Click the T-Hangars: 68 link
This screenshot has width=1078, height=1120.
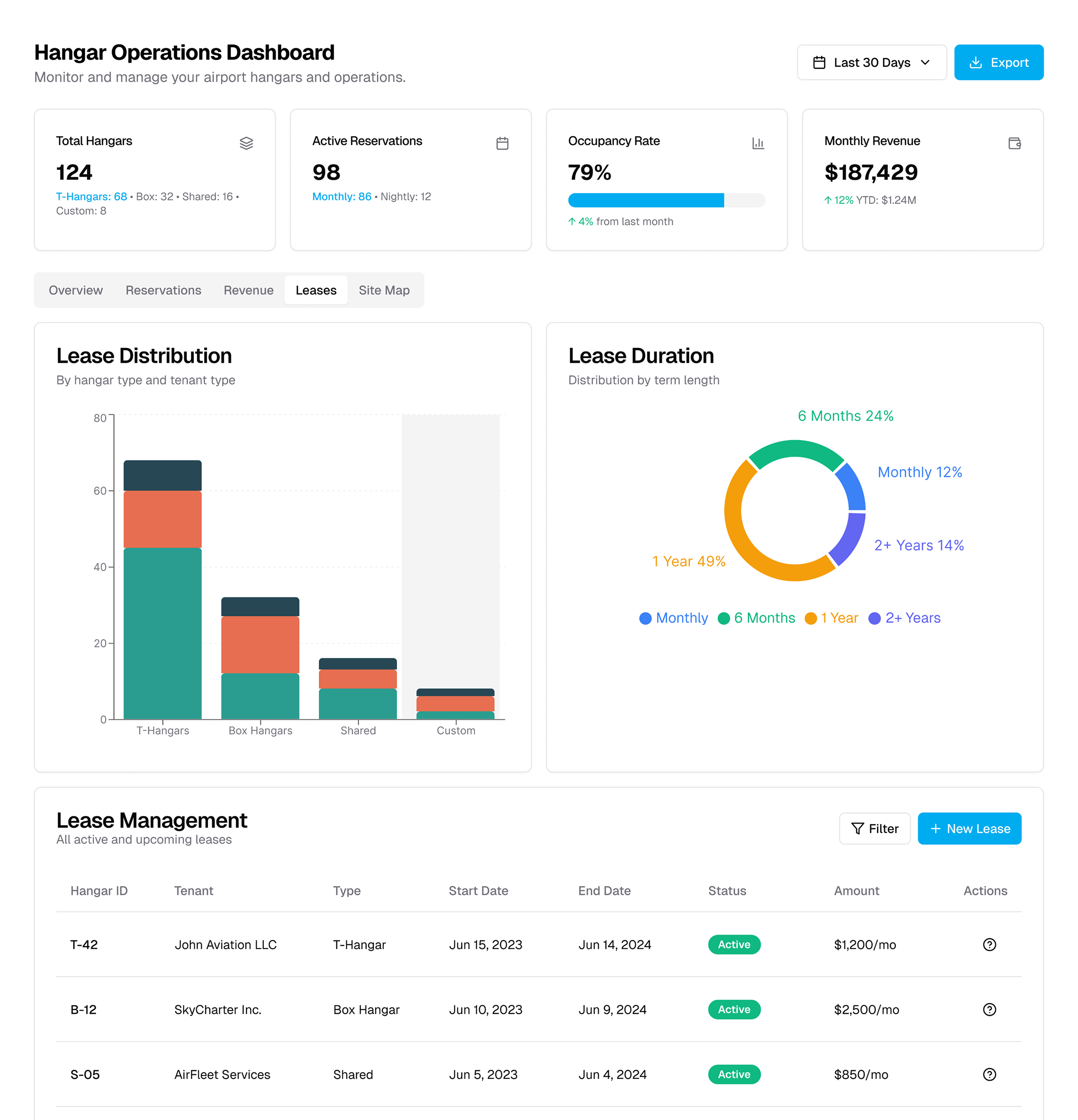91,196
